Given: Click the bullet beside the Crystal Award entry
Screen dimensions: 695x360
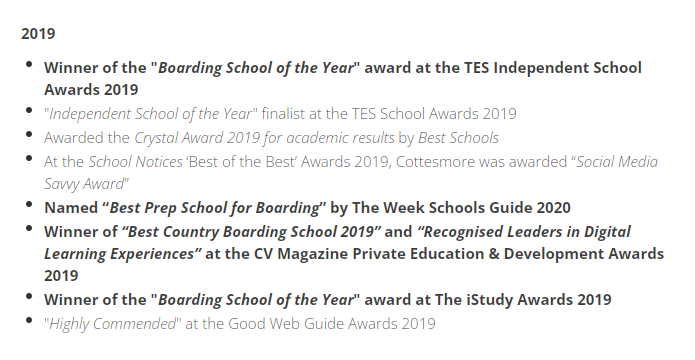Looking at the screenshot, I should point(29,134).
